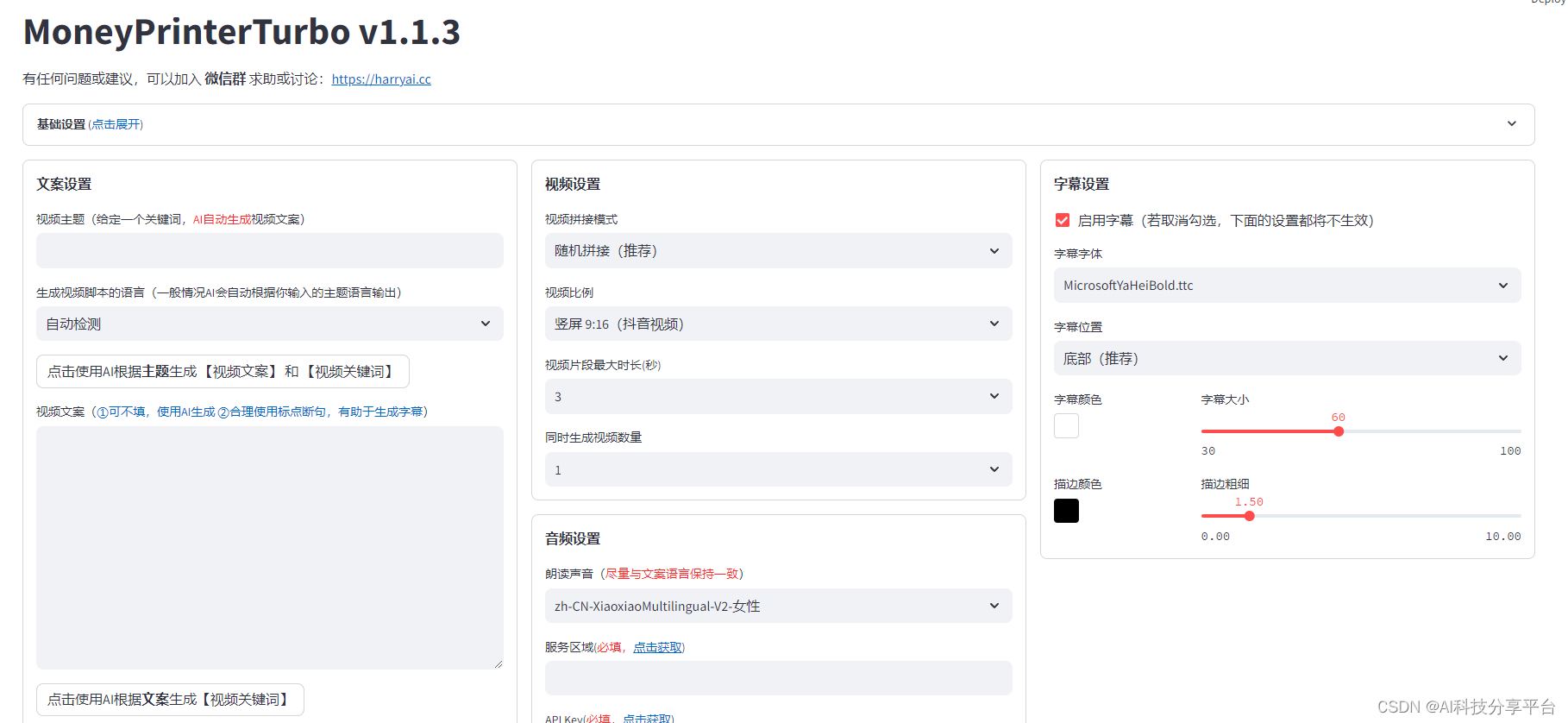Open the 同时生成视频数量 dropdown
This screenshot has height=723, width=1568.
click(779, 469)
